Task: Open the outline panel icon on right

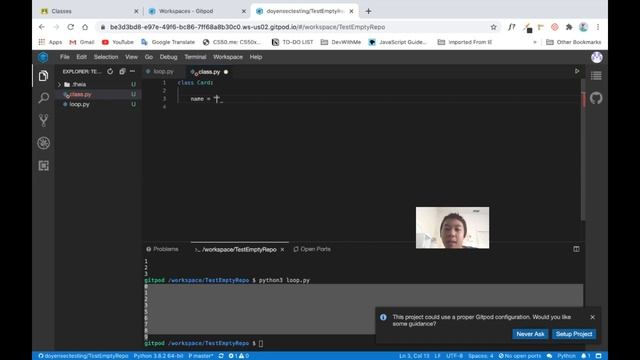Action: [x=596, y=76]
